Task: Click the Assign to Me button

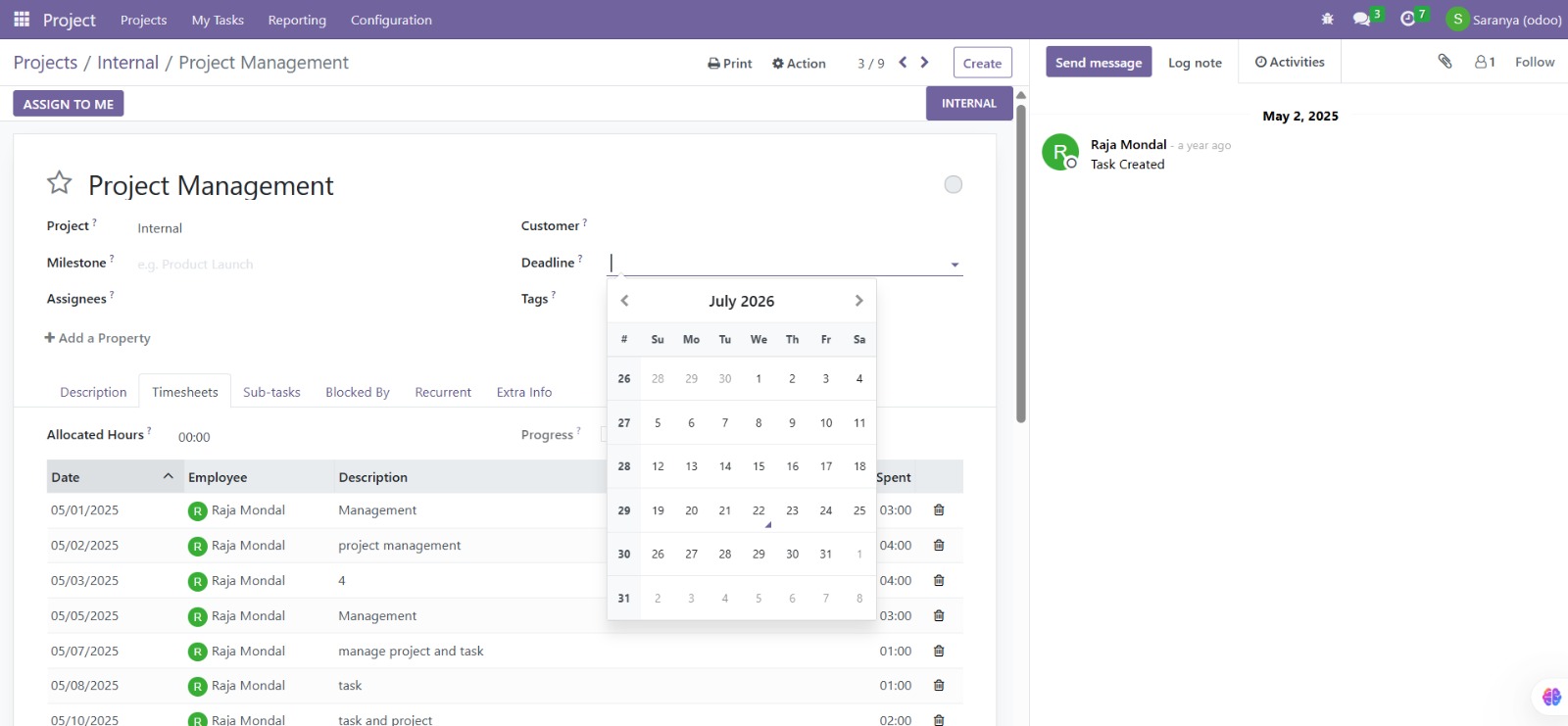Action: click(x=69, y=104)
